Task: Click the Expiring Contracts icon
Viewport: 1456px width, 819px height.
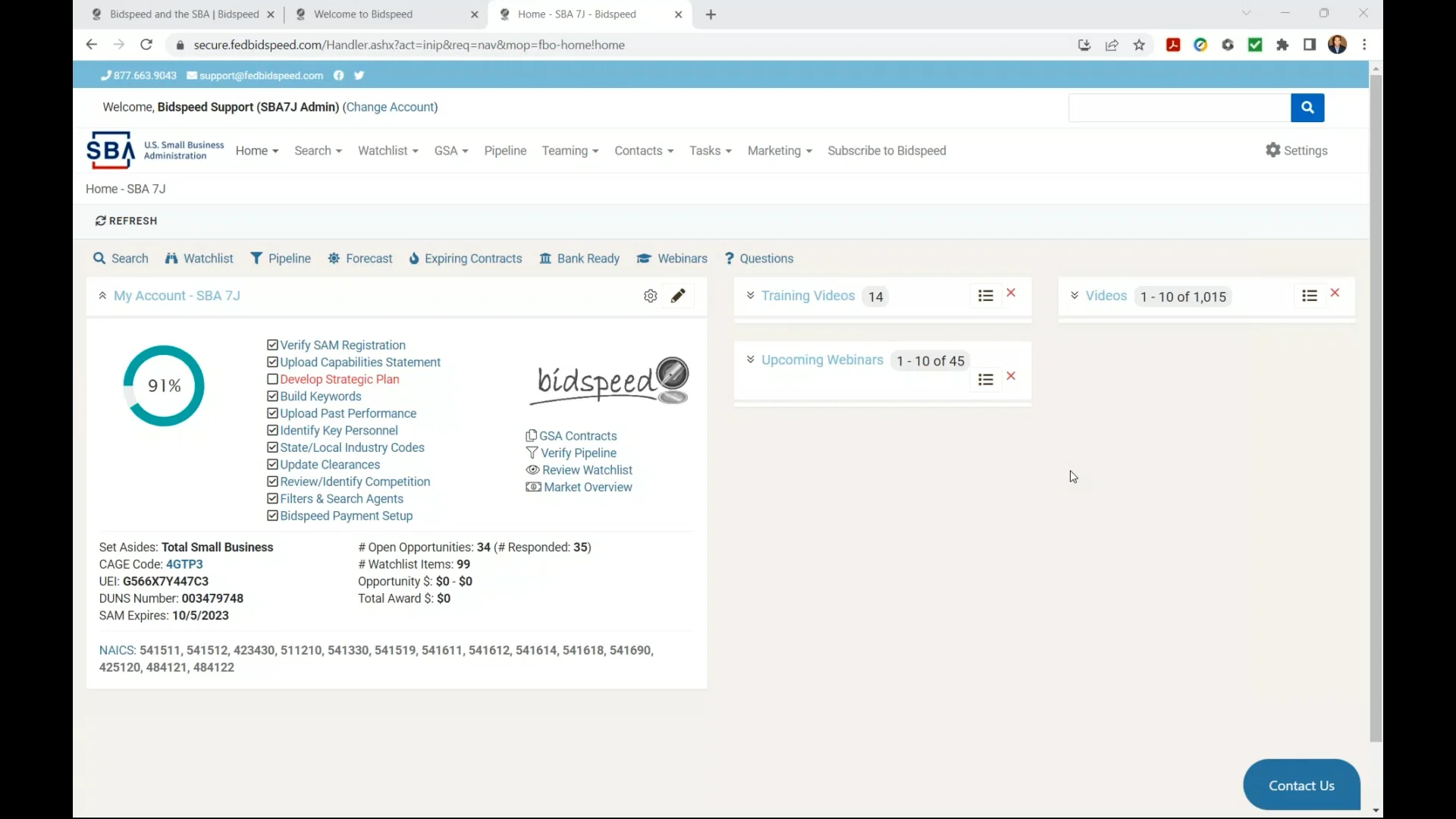Action: point(415,259)
